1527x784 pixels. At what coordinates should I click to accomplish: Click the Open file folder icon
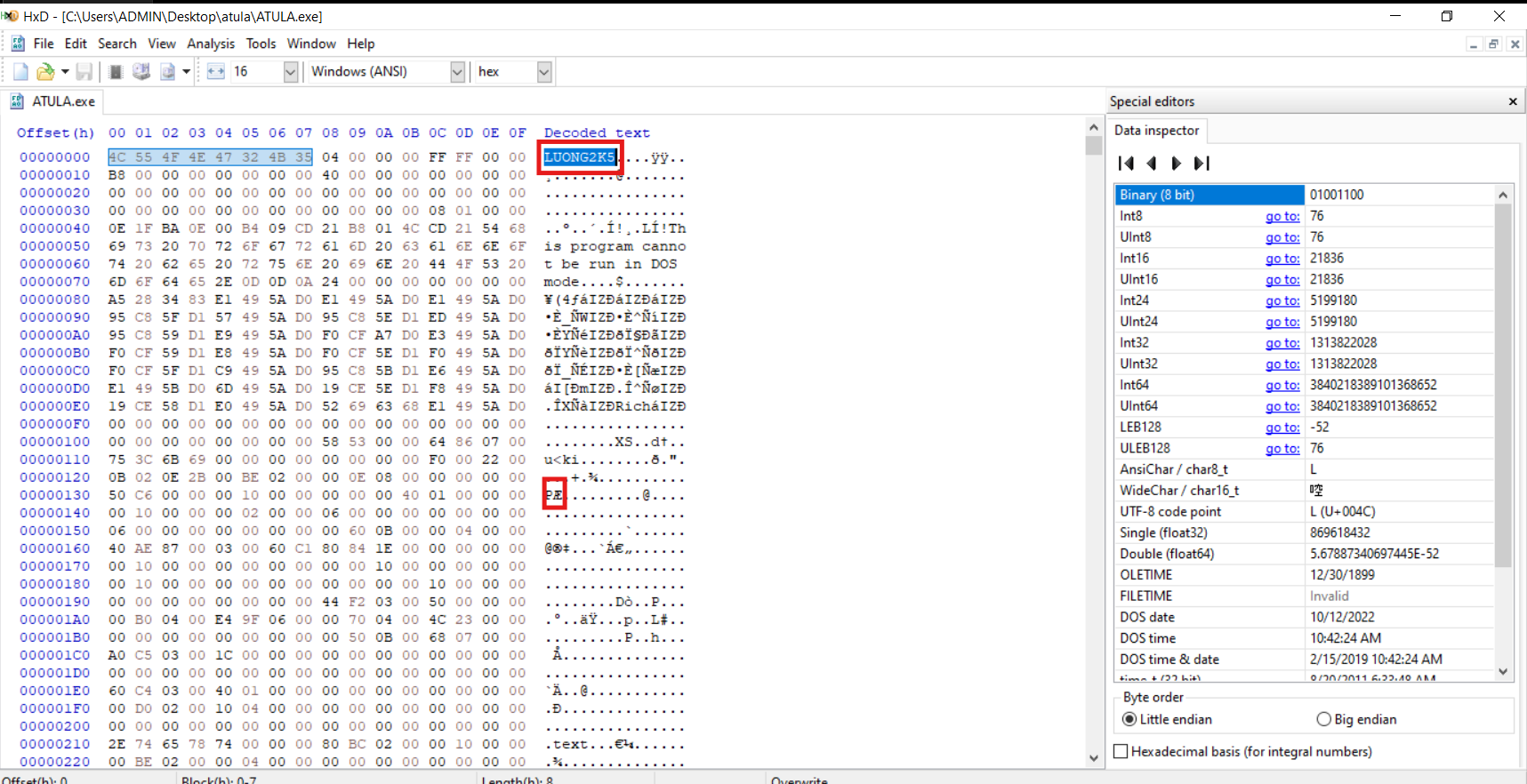45,72
